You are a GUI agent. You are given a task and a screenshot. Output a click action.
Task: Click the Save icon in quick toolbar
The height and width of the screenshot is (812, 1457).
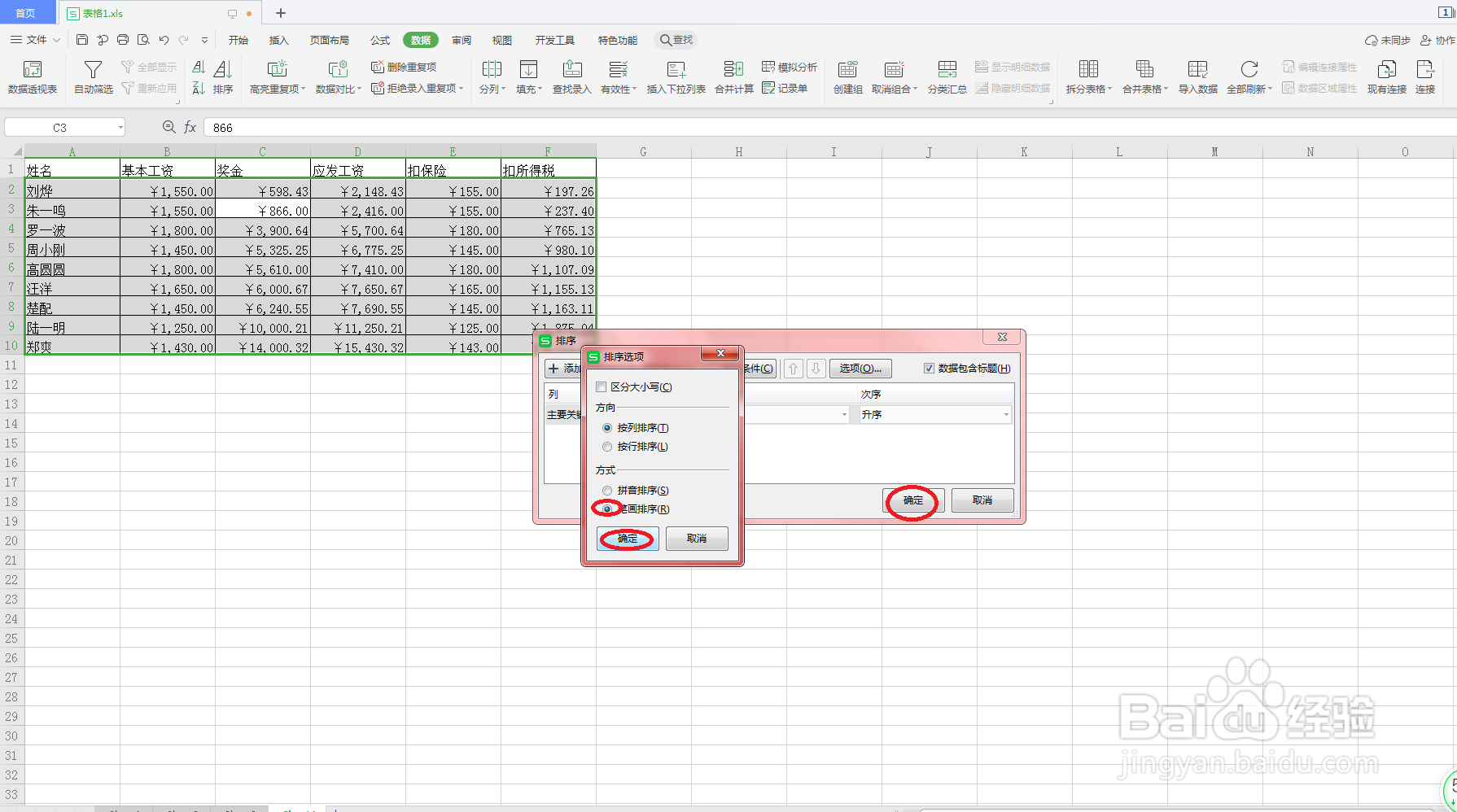(x=81, y=40)
